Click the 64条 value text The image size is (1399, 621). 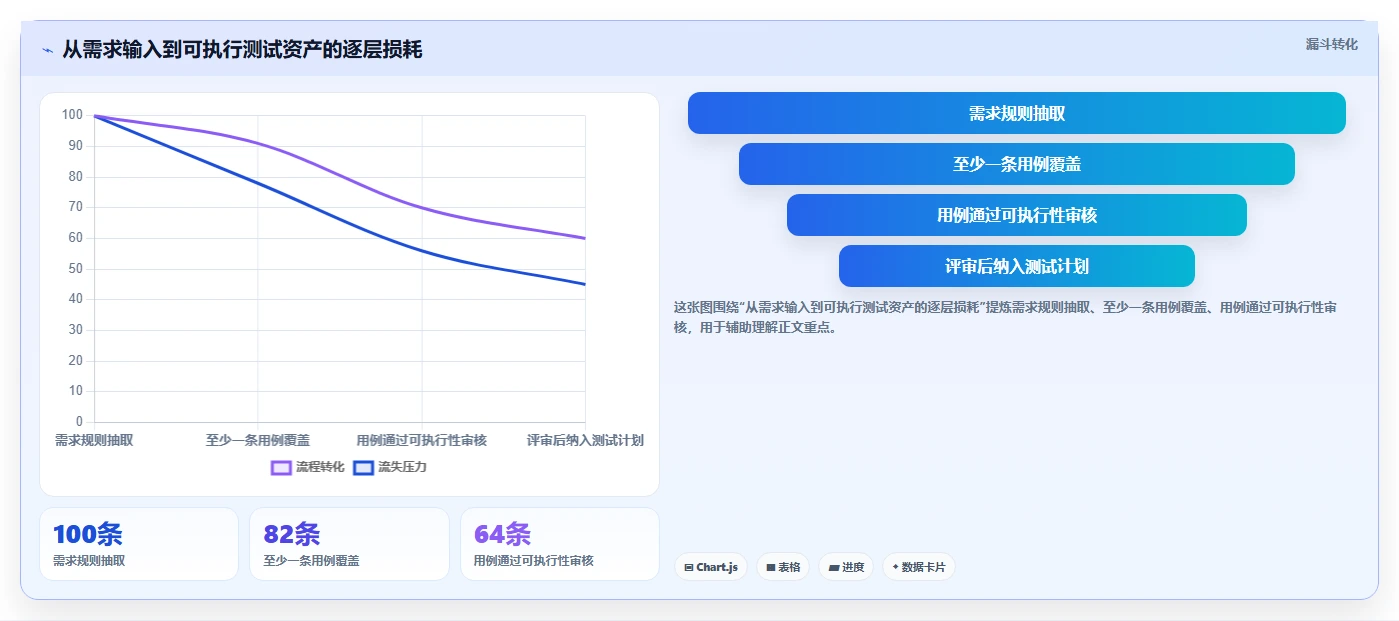[x=502, y=534]
